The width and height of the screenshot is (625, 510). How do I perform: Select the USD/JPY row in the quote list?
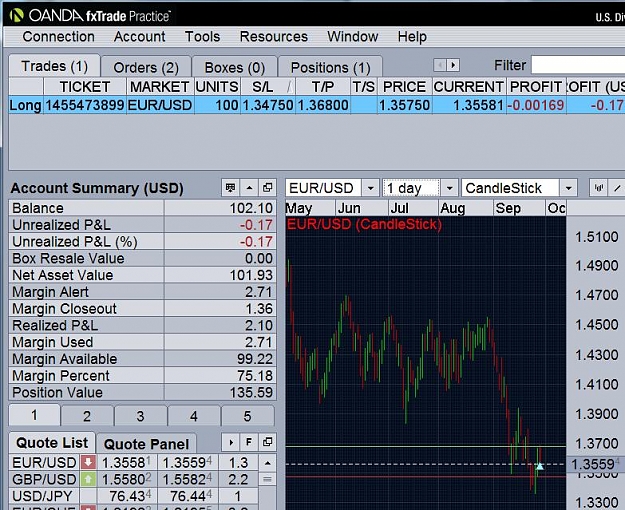134,496
